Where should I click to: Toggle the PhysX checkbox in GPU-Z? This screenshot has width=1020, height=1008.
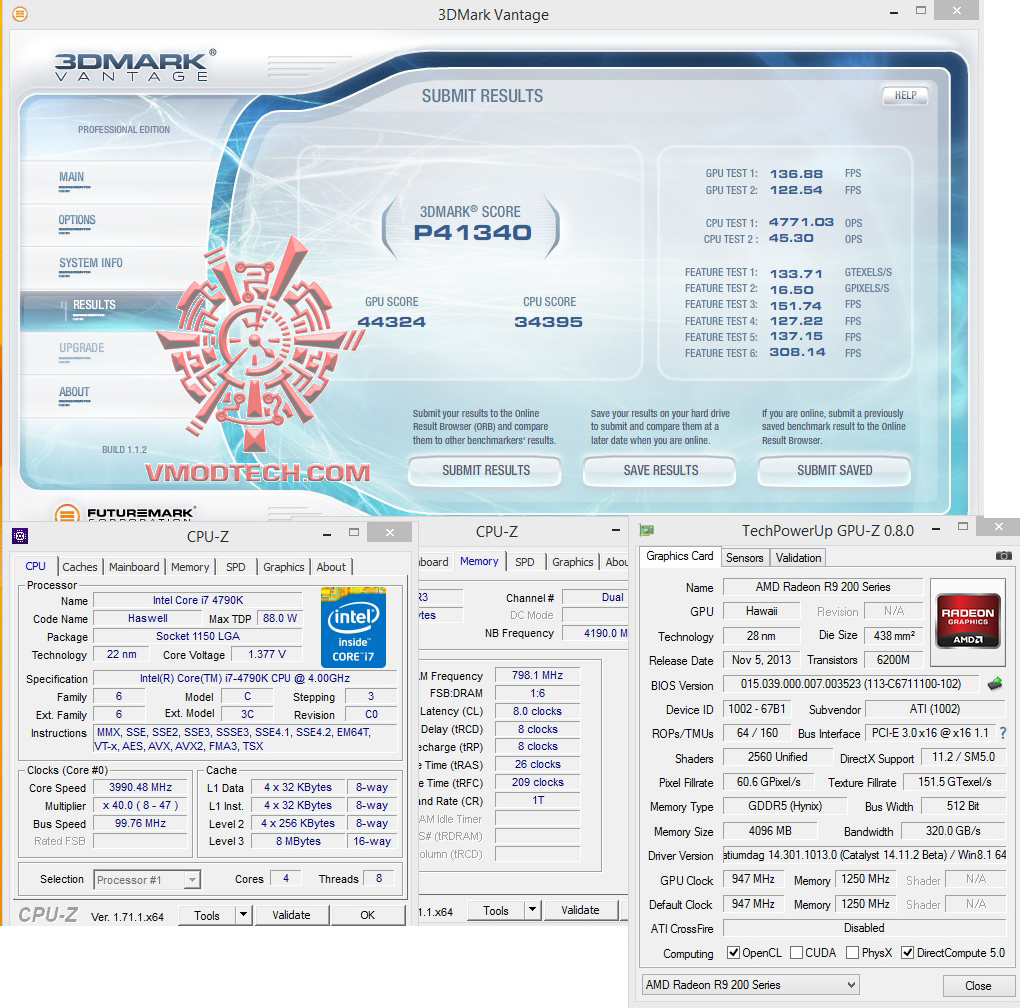pyautogui.click(x=852, y=953)
